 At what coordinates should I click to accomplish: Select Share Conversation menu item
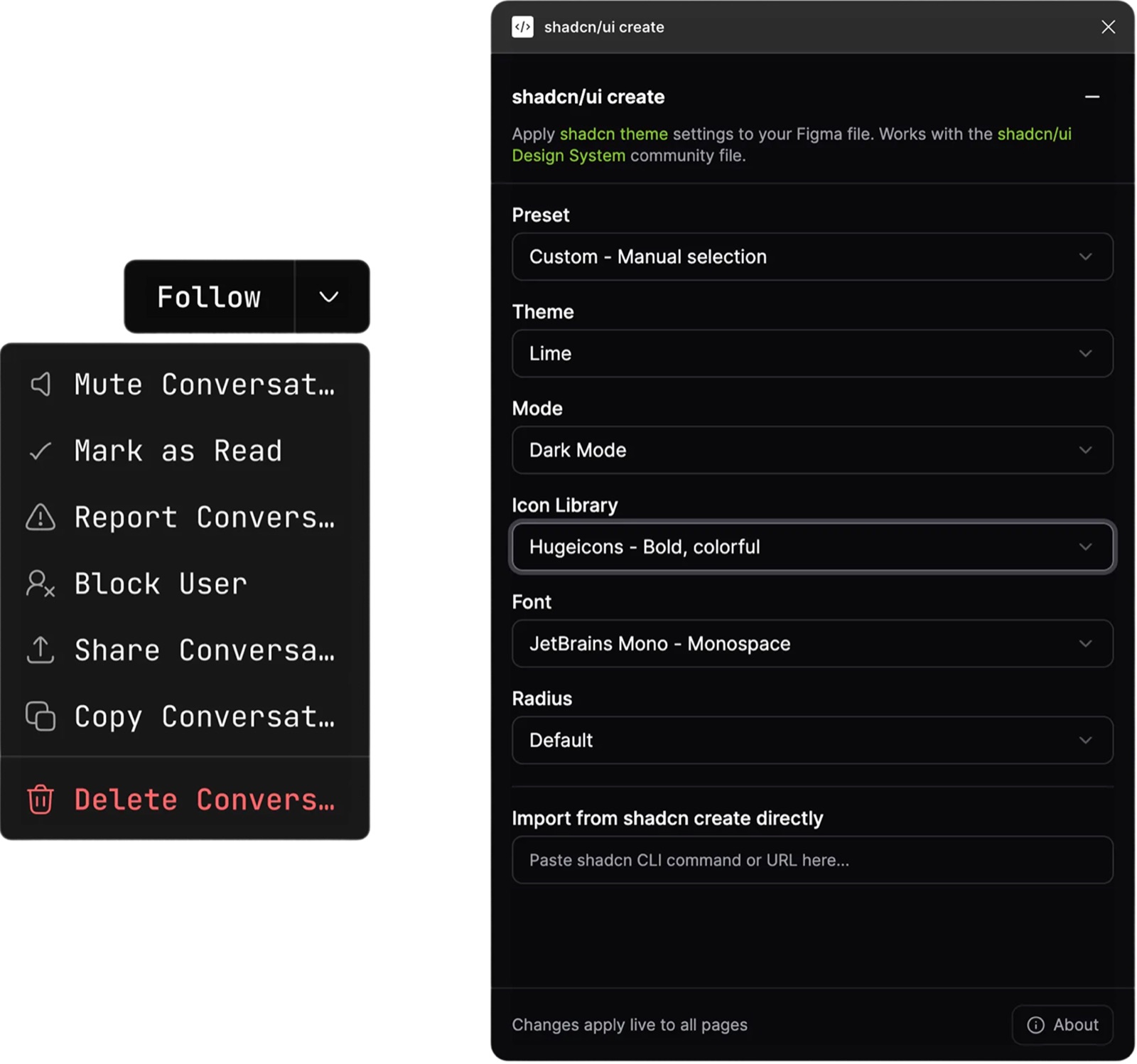pyautogui.click(x=185, y=650)
